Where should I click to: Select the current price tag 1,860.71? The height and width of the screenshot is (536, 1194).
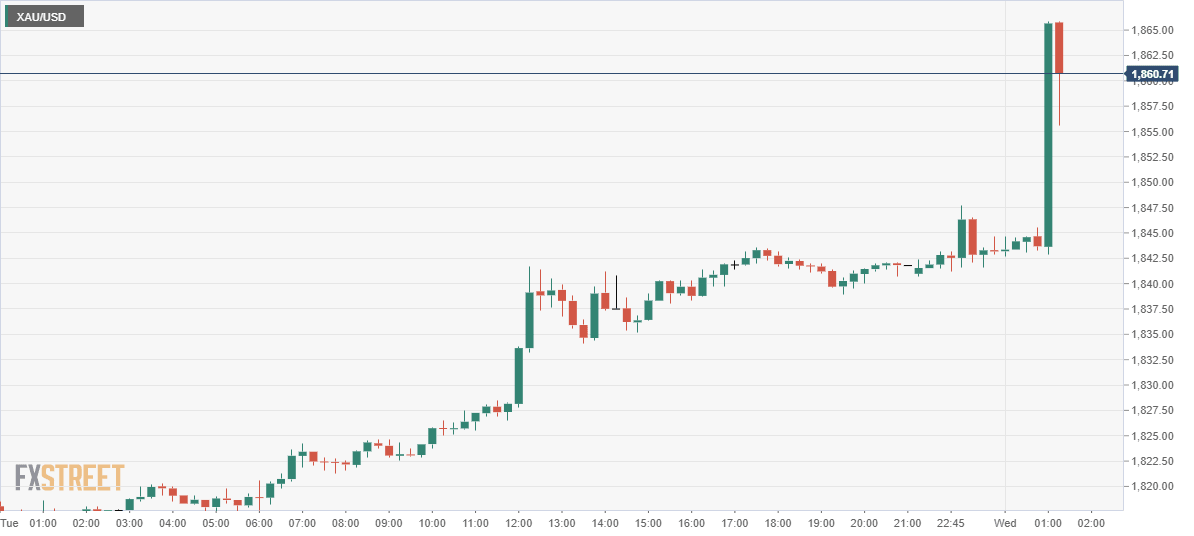pos(1153,74)
